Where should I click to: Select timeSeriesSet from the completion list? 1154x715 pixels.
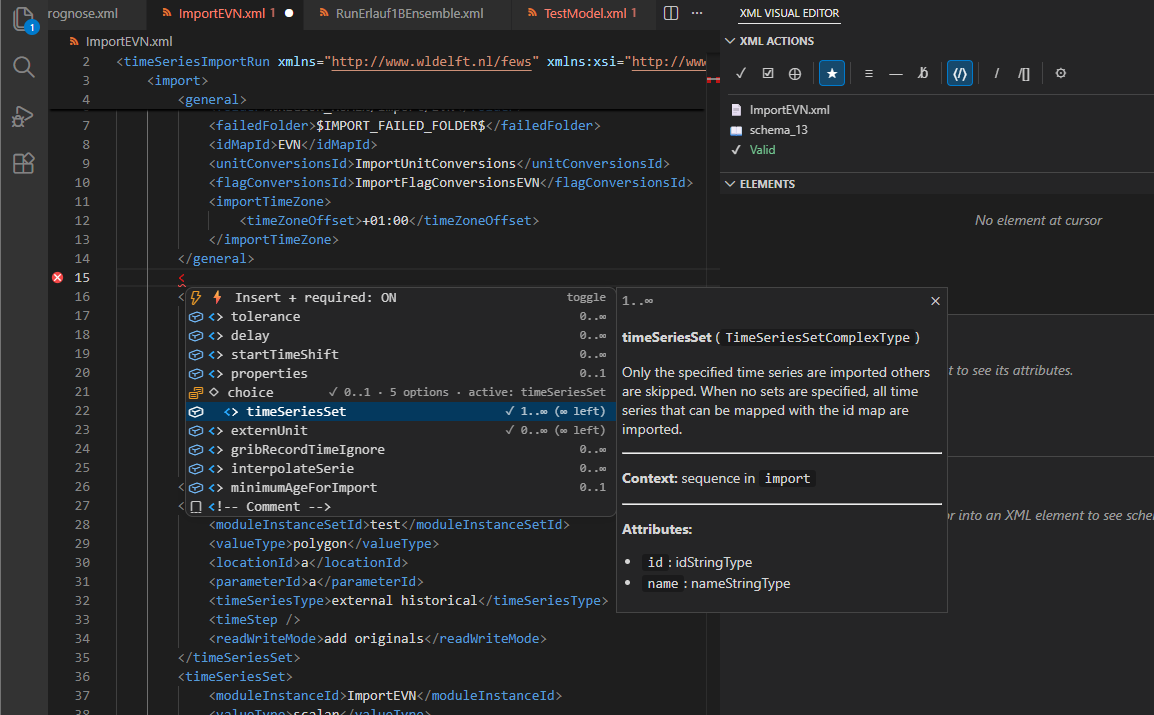tap(294, 411)
